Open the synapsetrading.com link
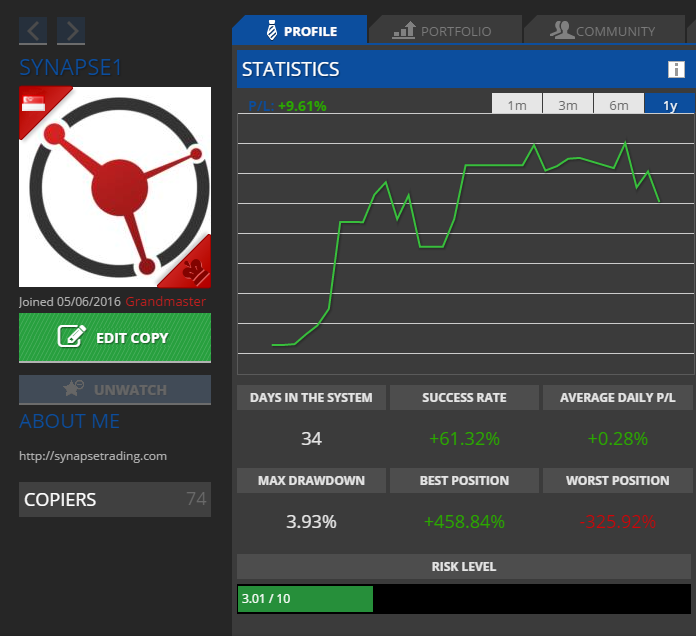This screenshot has height=636, width=696. pos(93,456)
